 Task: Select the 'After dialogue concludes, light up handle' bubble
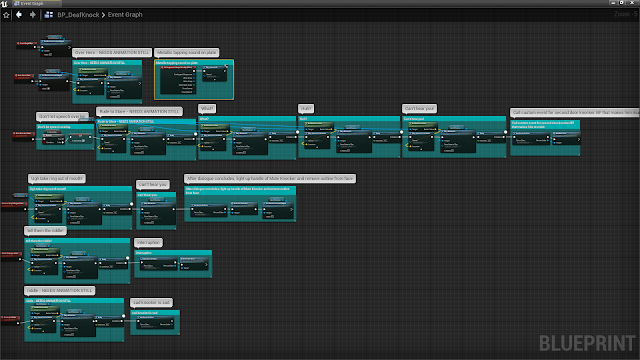coord(270,178)
